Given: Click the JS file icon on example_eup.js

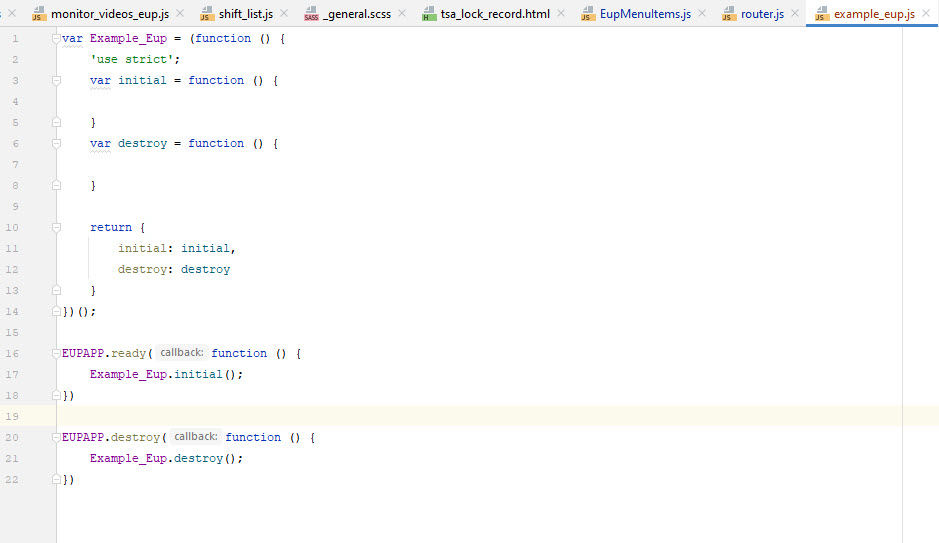Looking at the screenshot, I should pos(822,13).
